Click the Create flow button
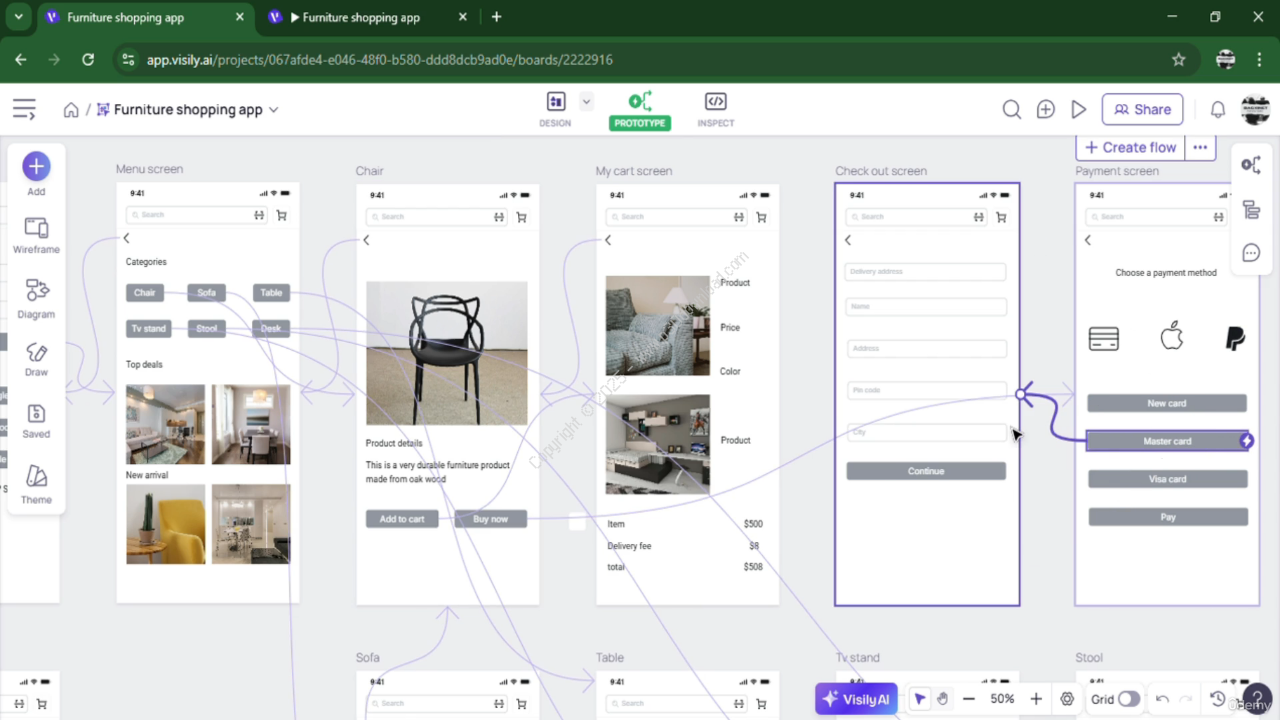Image resolution: width=1280 pixels, height=720 pixels. tap(1130, 147)
